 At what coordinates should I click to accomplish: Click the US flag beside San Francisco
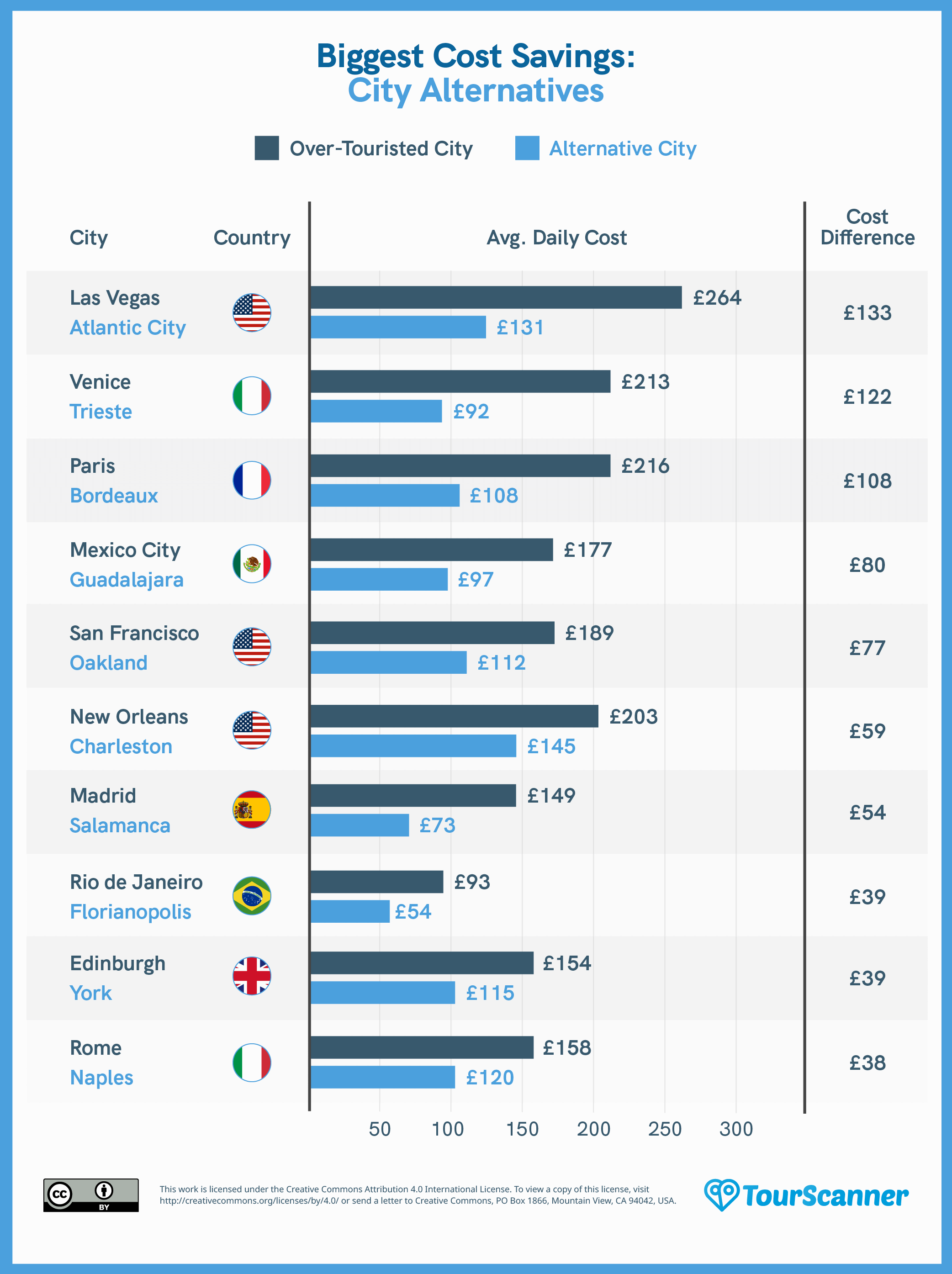point(252,647)
